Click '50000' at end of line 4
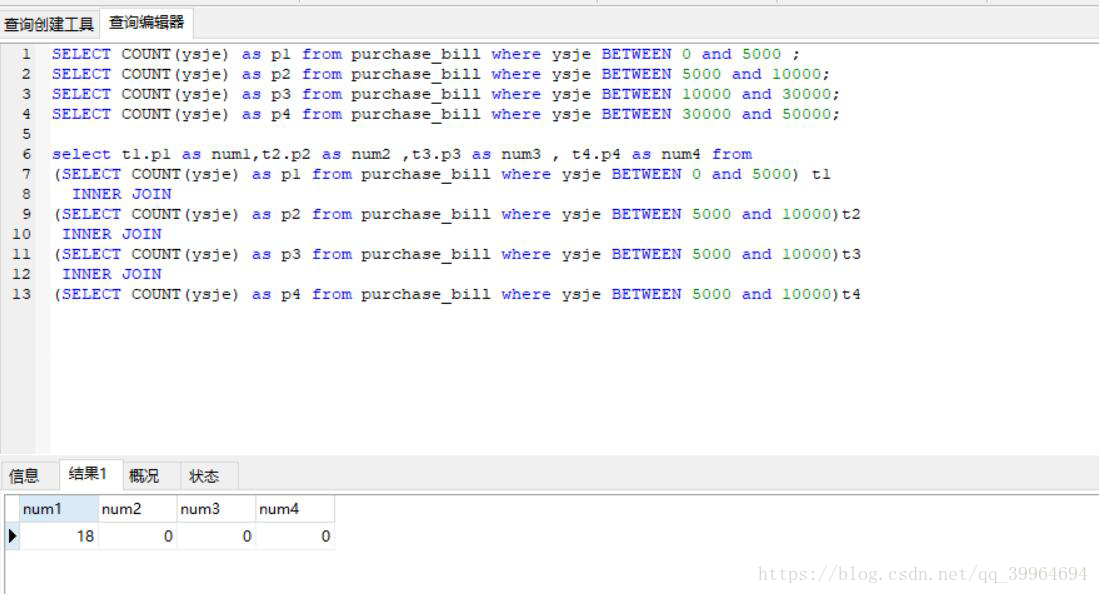Screen dimensions: 1099x594 click(807, 114)
